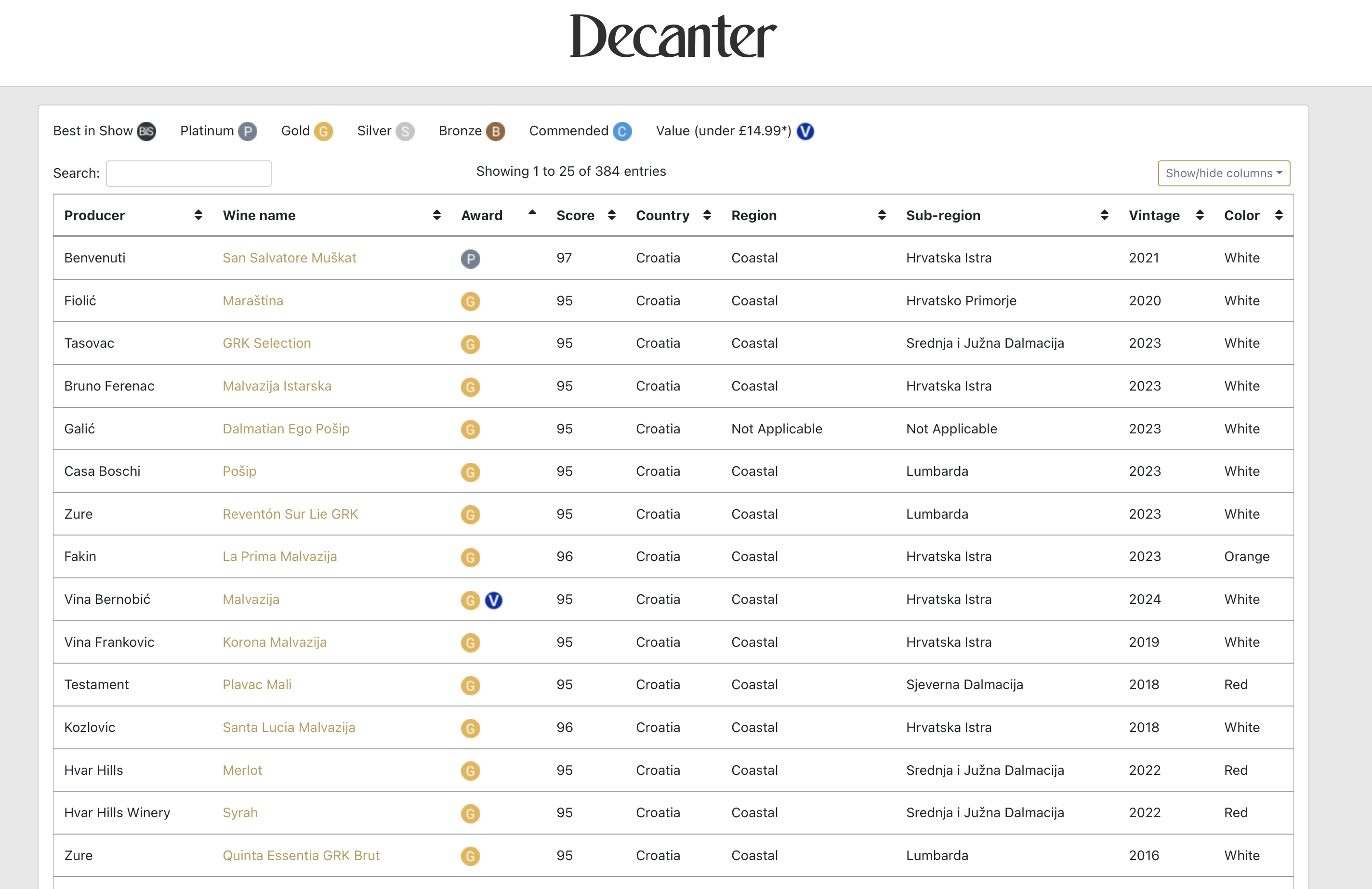The width and height of the screenshot is (1372, 889).
Task: Click Gold award icon in Galić row
Action: point(470,429)
